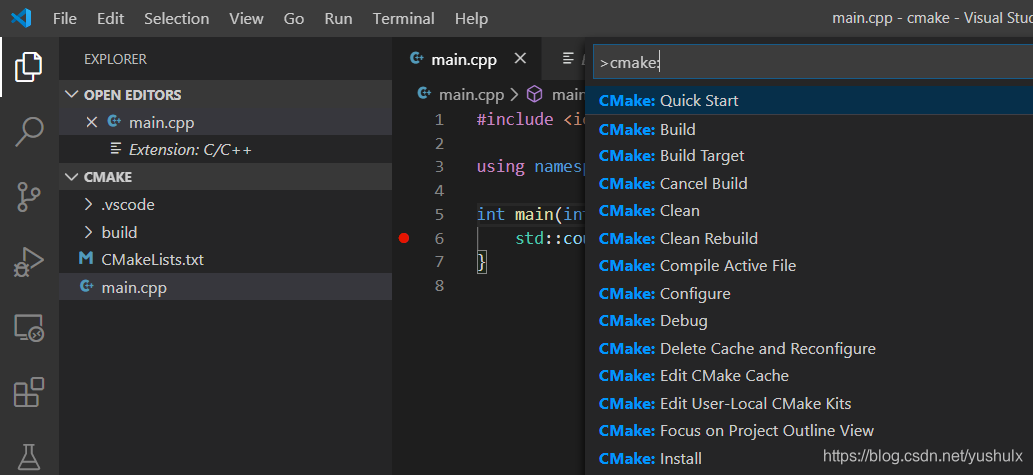Select Extension: C/C++ in Open Editors
1033x475 pixels.
(x=225, y=150)
